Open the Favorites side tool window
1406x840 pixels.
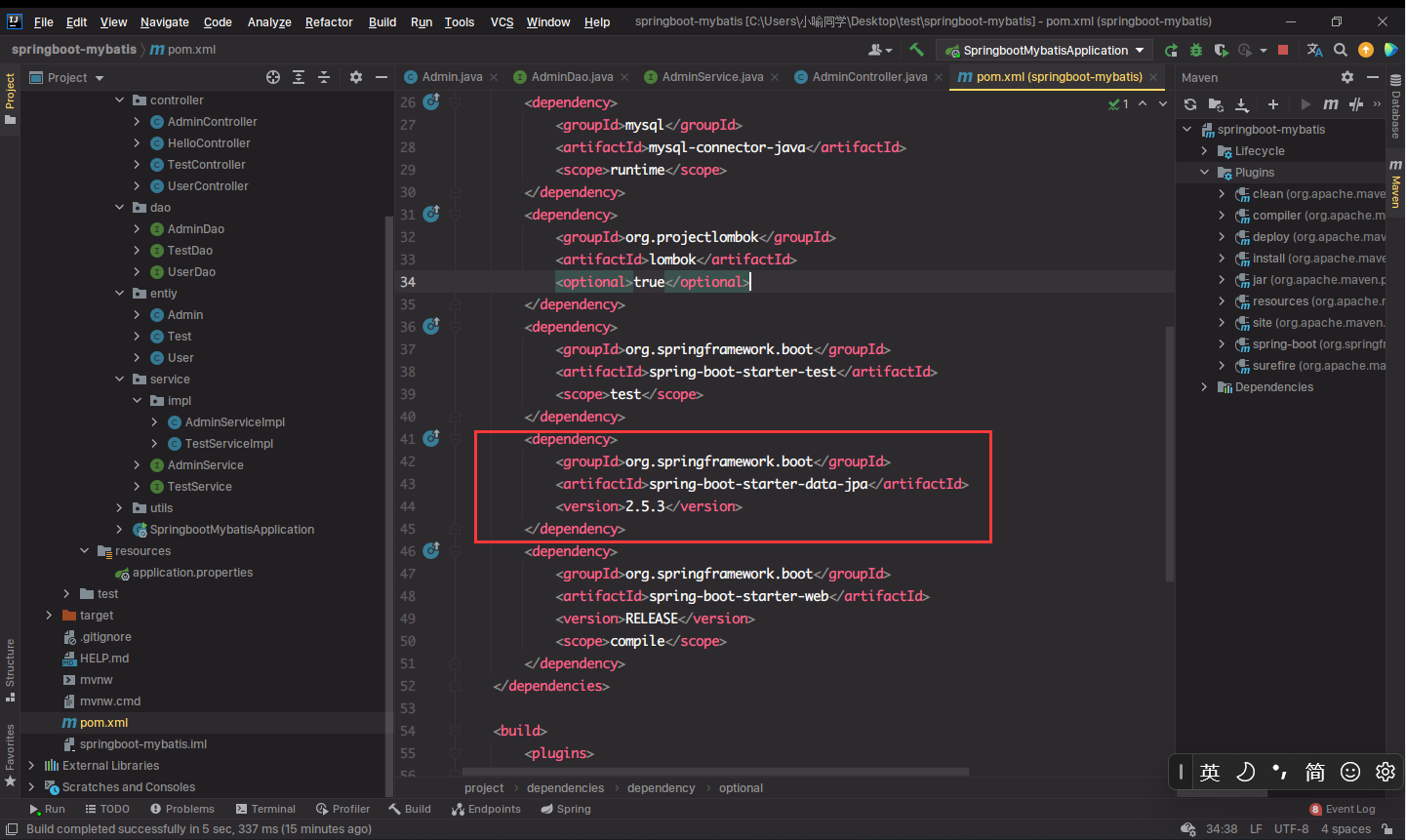(x=10, y=755)
